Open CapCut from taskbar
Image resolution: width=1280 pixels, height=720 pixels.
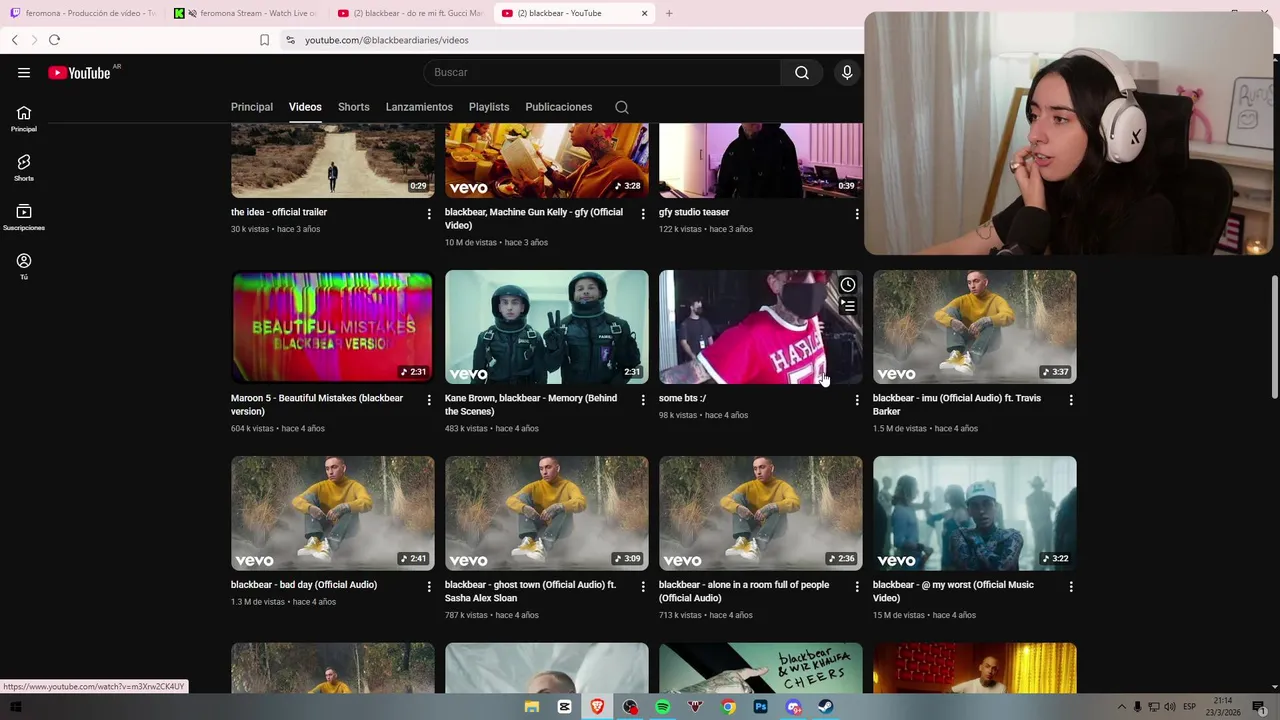click(564, 707)
